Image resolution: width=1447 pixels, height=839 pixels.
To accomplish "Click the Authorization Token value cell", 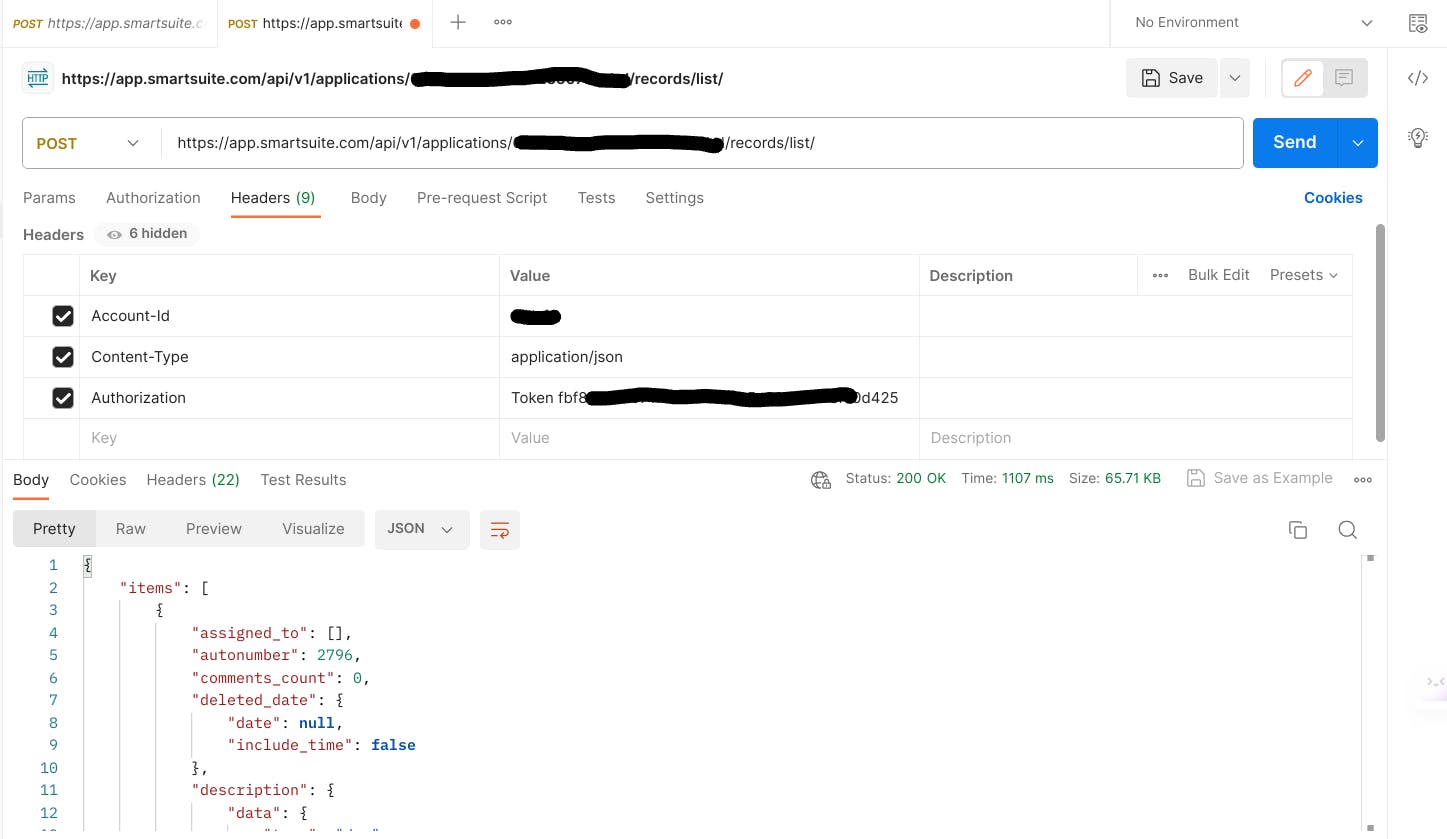I will pyautogui.click(x=709, y=398).
